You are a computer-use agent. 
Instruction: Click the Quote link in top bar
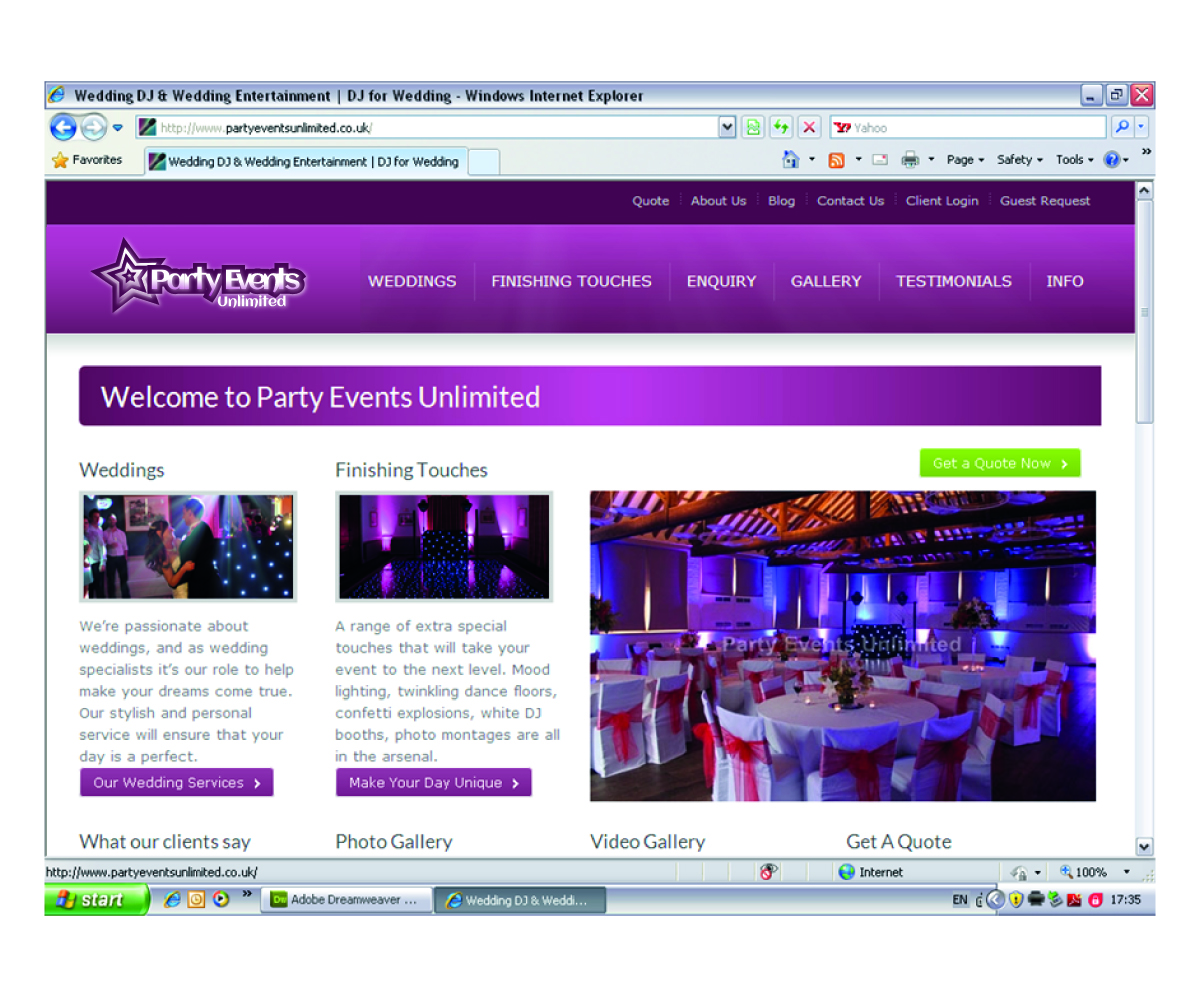[650, 201]
